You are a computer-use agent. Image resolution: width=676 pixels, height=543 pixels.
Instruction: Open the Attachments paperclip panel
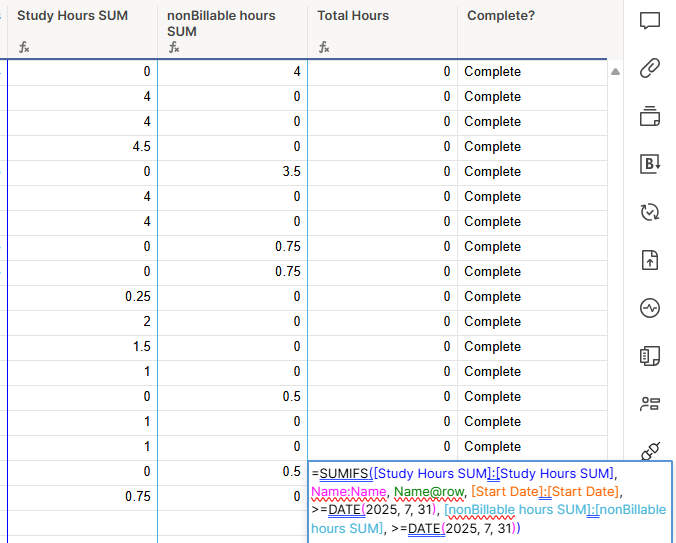pos(650,68)
